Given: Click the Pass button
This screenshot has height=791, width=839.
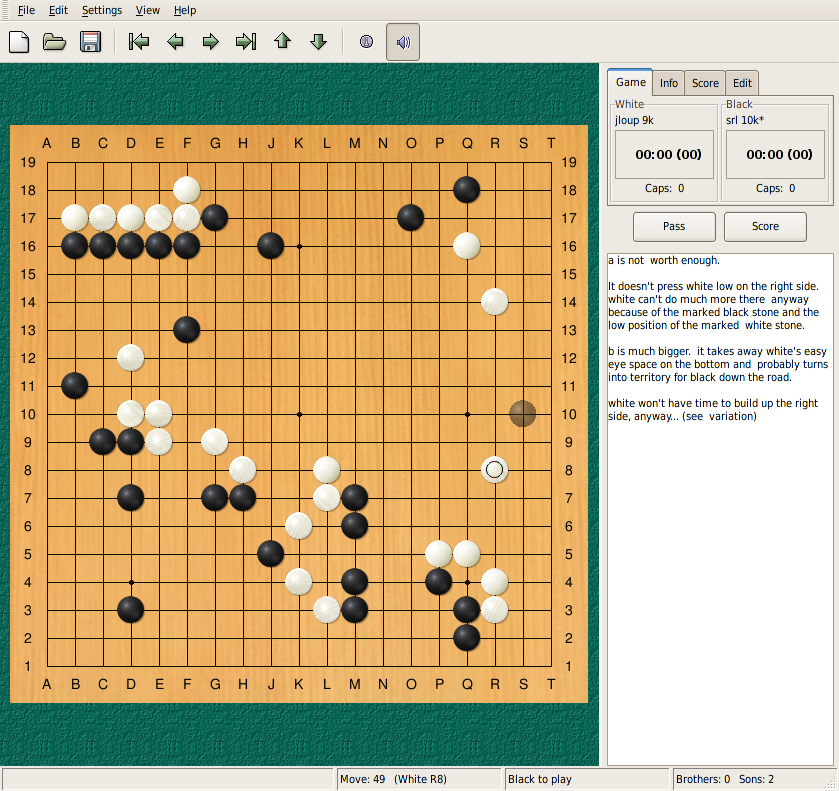Looking at the screenshot, I should point(674,226).
